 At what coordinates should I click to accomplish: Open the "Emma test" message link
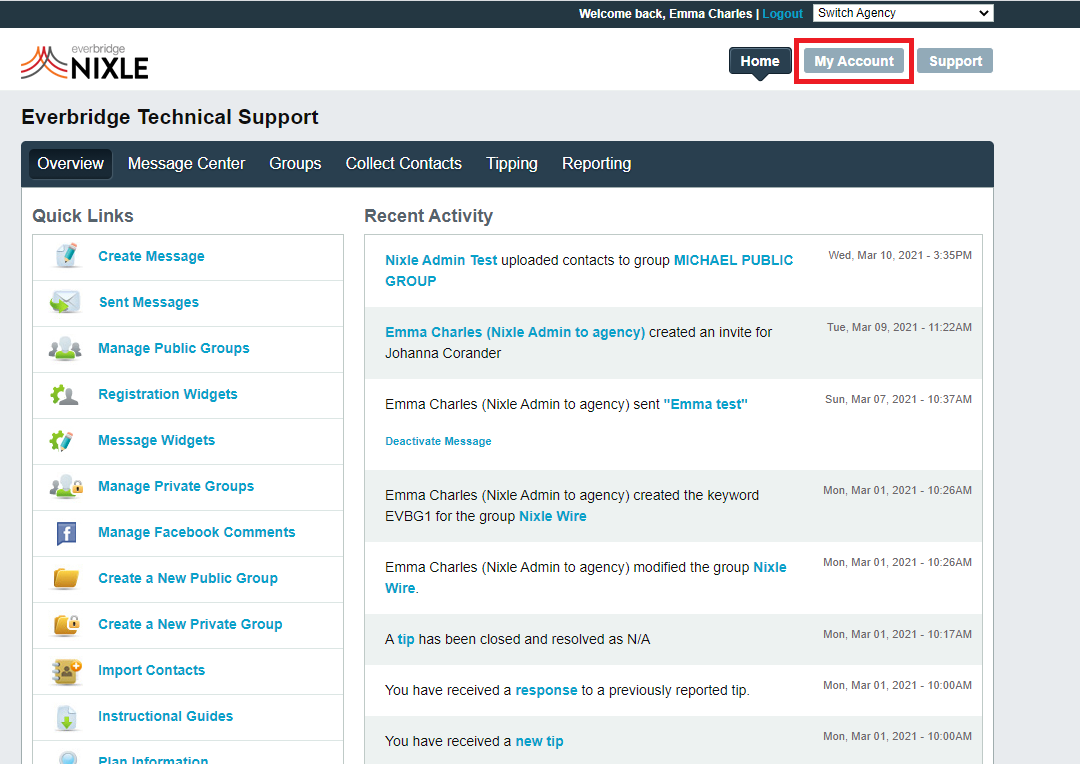(705, 404)
